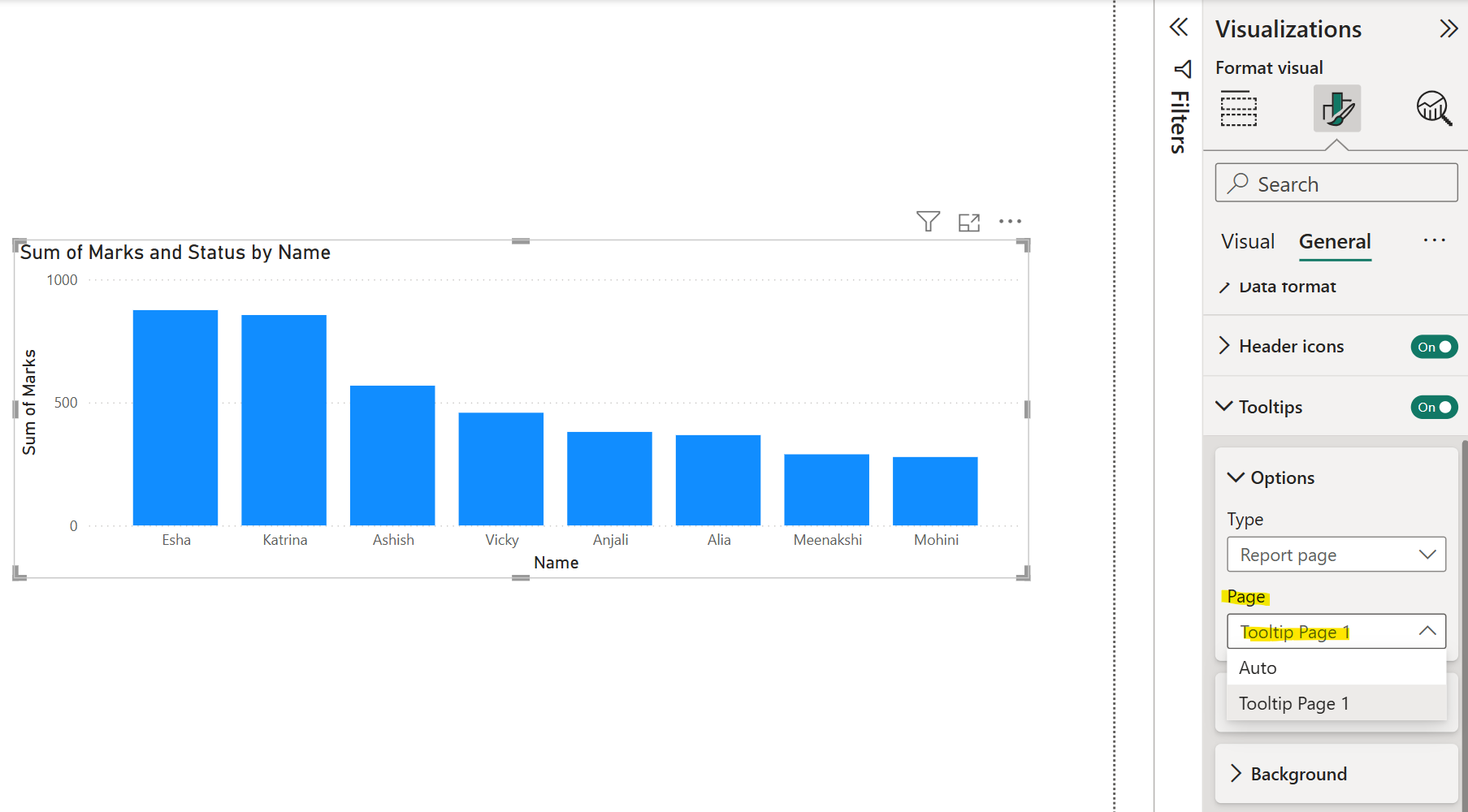The height and width of the screenshot is (812, 1468).
Task: Click the Analytics magnifier icon
Action: pos(1433,108)
